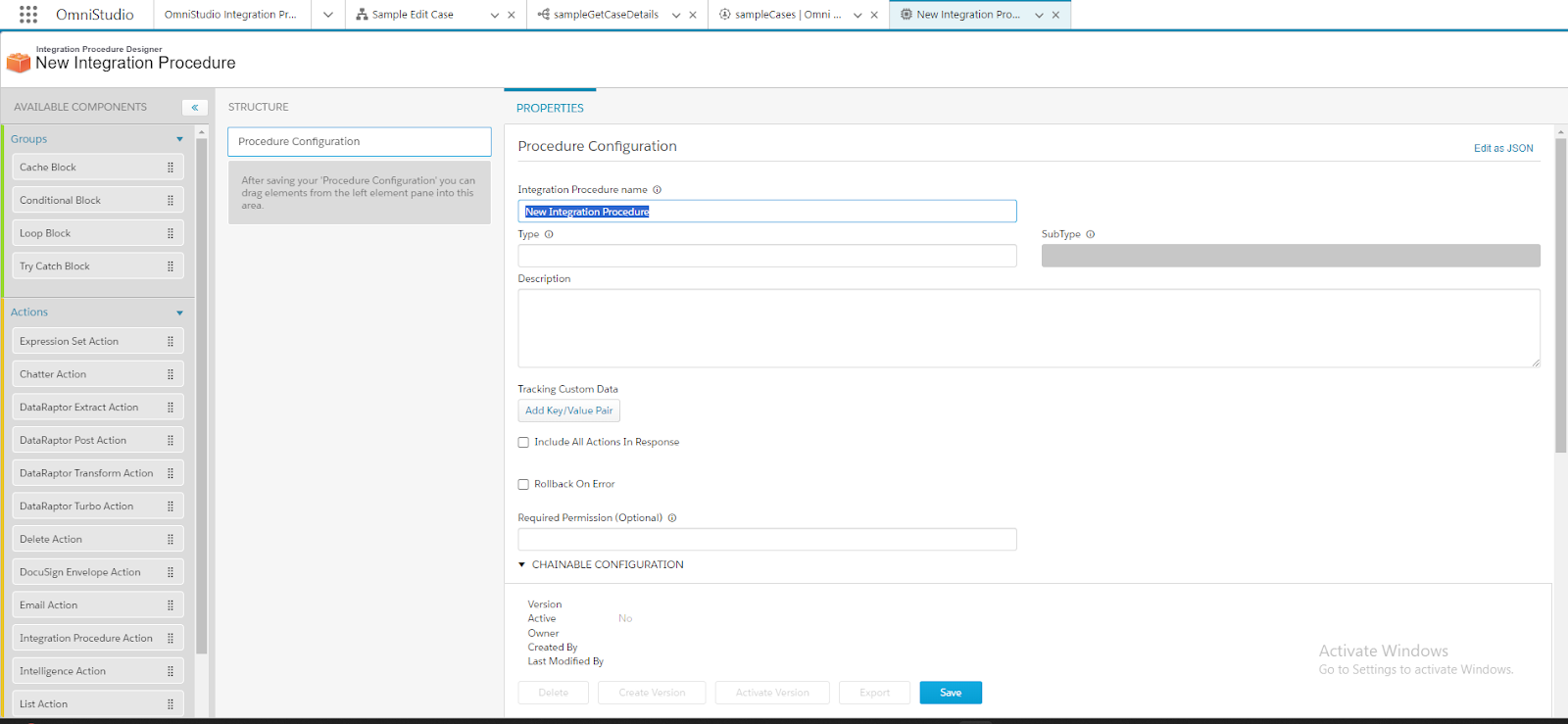Click info icon beside Required Permission
Viewport: 1568px width, 724px height.
(672, 518)
